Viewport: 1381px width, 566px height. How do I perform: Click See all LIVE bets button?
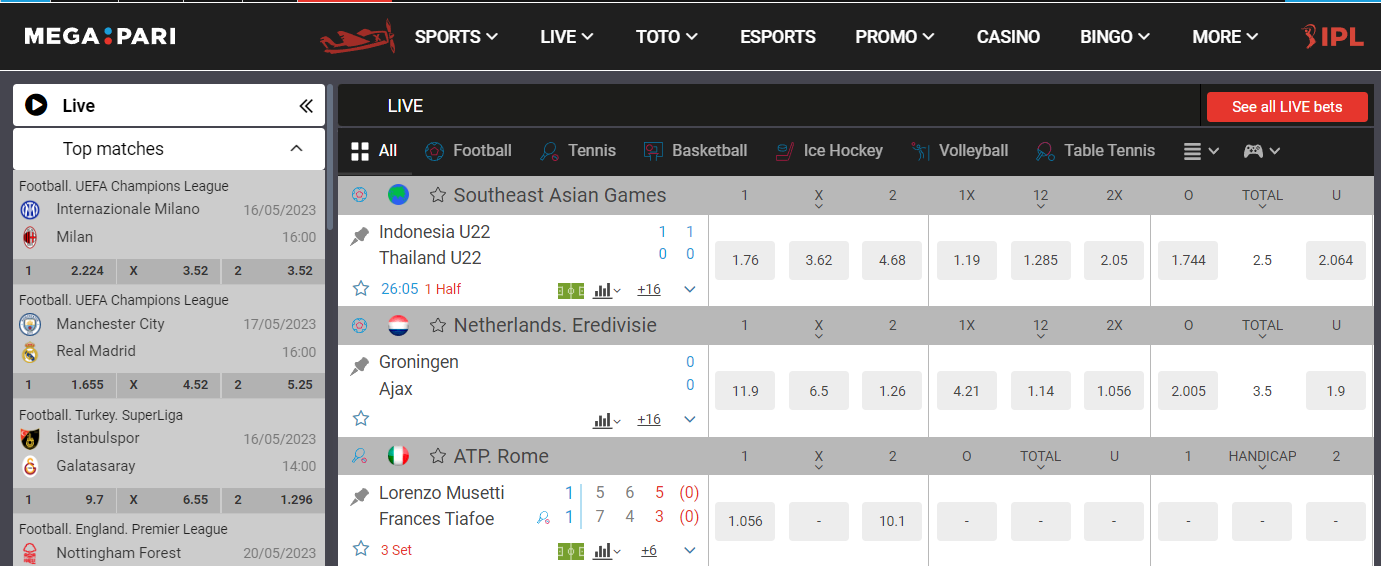tap(1287, 107)
